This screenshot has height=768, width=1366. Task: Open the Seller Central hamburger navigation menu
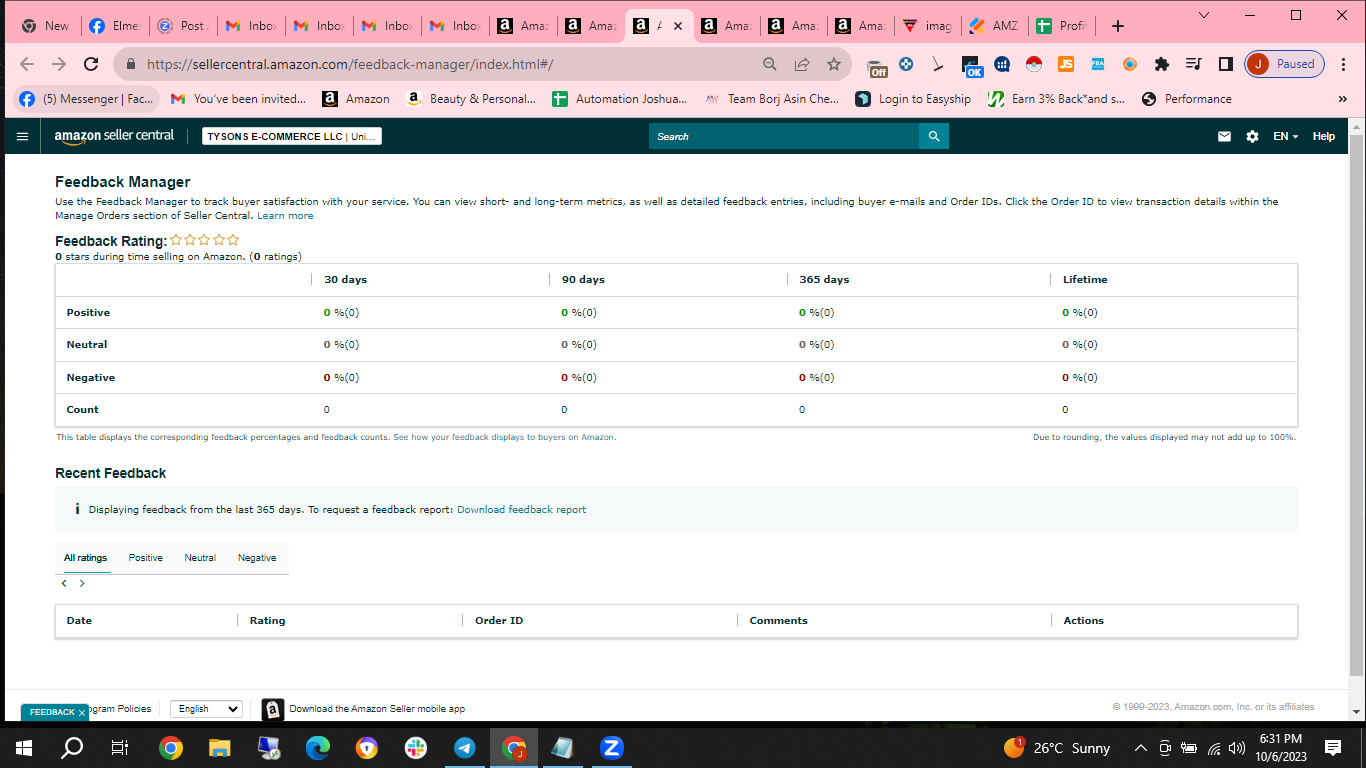pos(23,136)
